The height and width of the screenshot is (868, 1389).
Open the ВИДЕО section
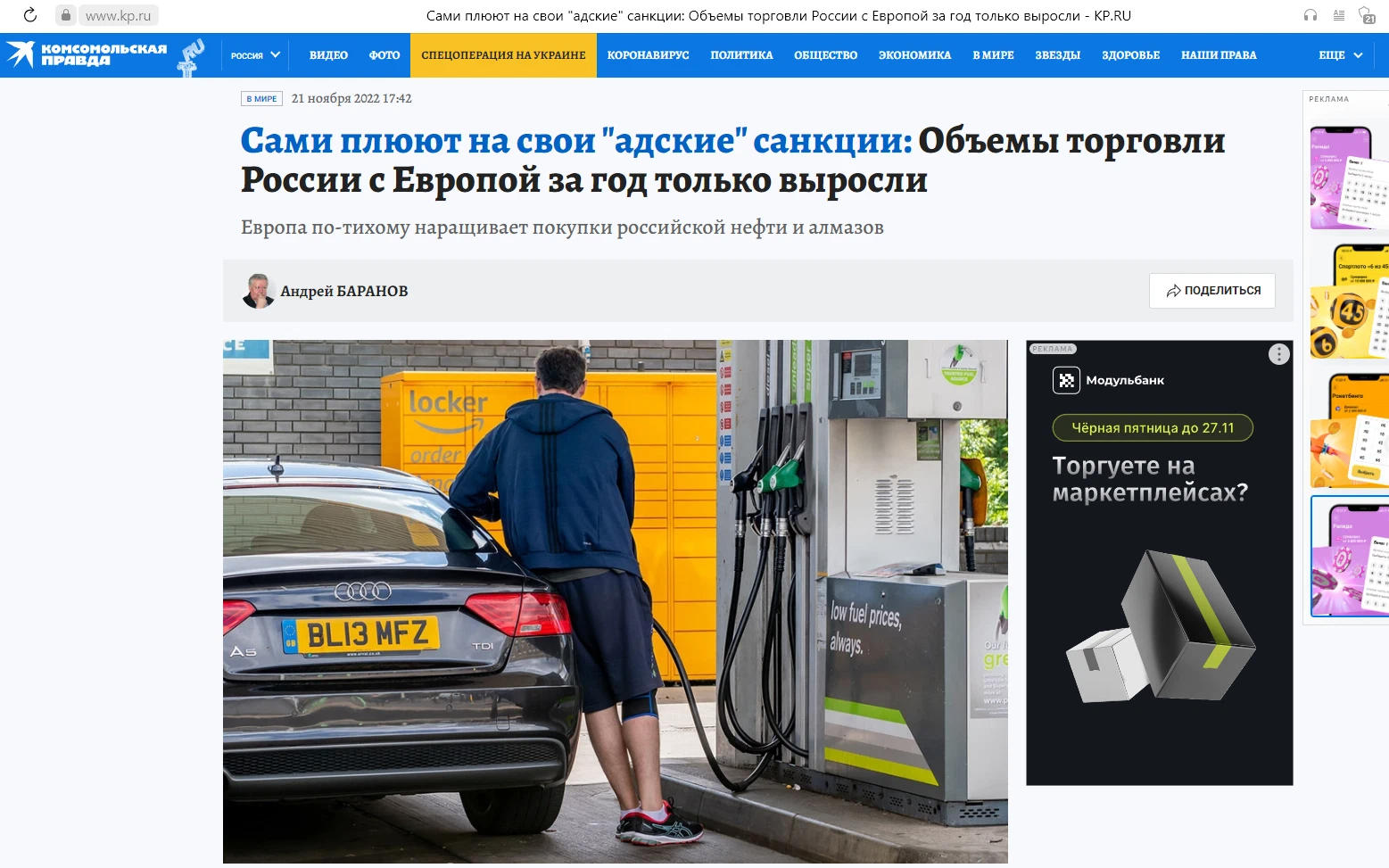328,55
